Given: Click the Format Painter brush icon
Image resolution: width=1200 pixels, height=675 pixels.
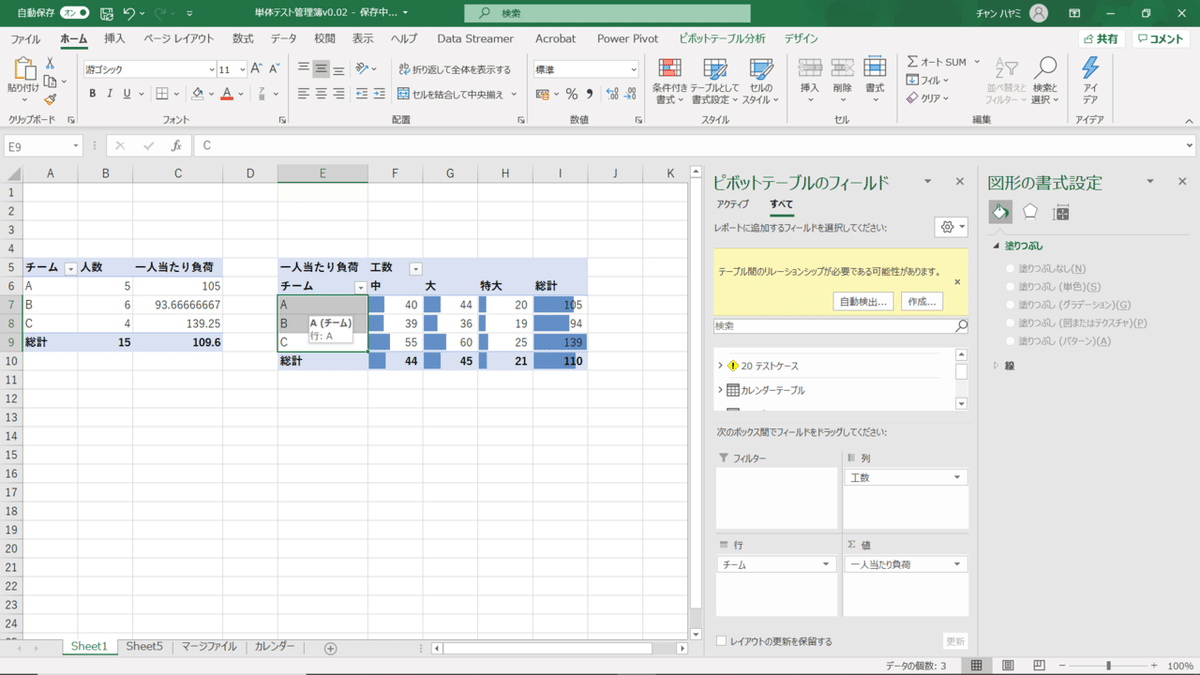Looking at the screenshot, I should [x=50, y=99].
